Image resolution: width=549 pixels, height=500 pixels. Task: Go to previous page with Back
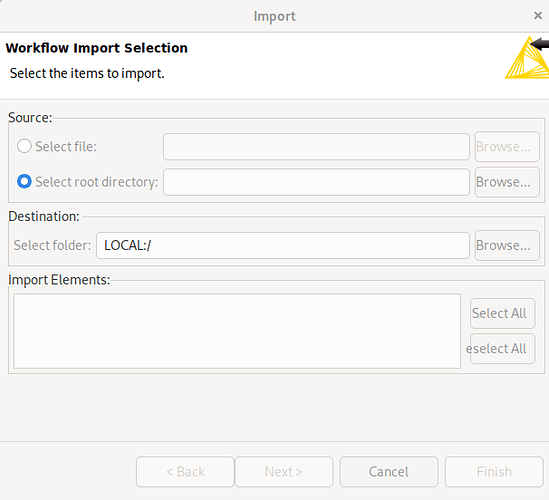(185, 472)
